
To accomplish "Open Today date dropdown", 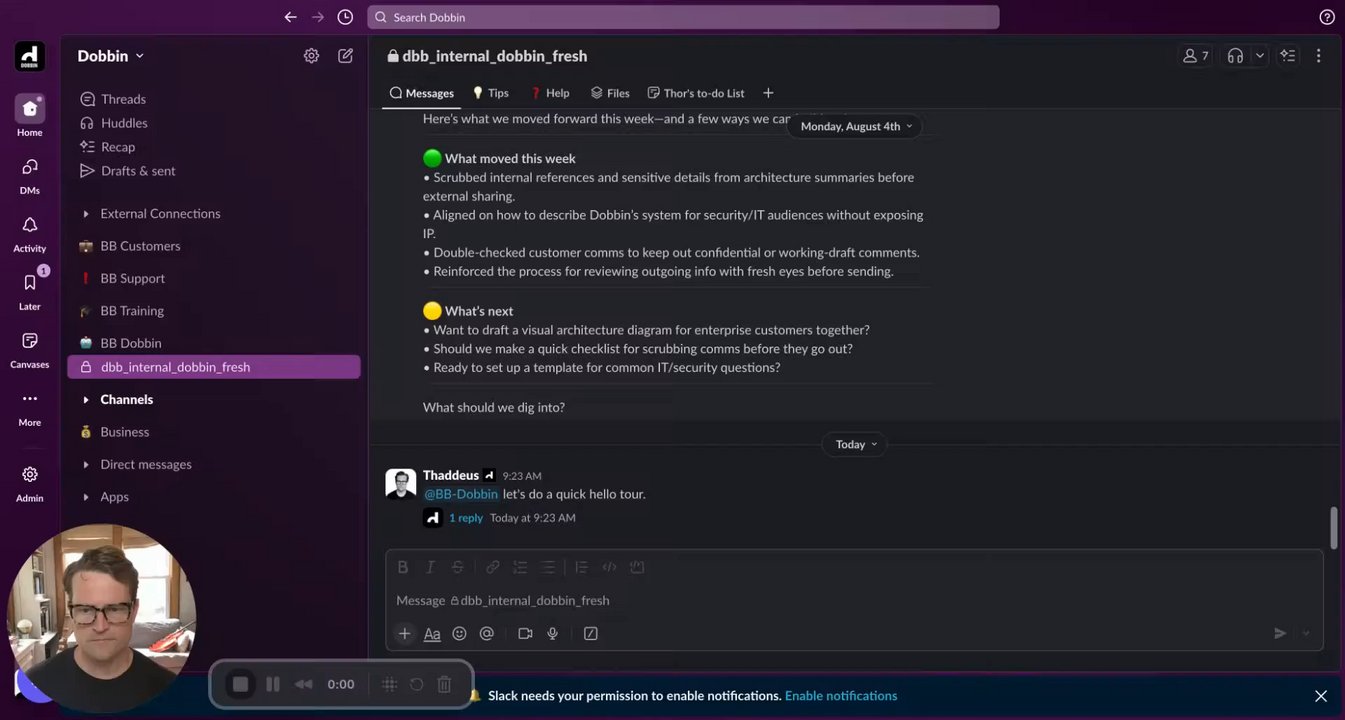I will [x=856, y=444].
